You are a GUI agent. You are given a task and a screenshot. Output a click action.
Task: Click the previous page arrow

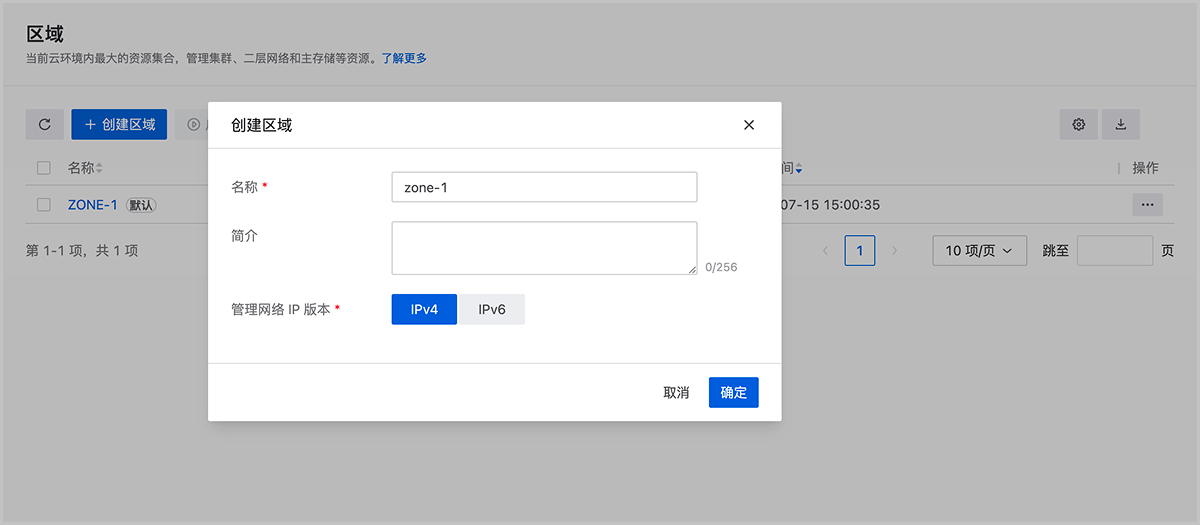pos(825,251)
